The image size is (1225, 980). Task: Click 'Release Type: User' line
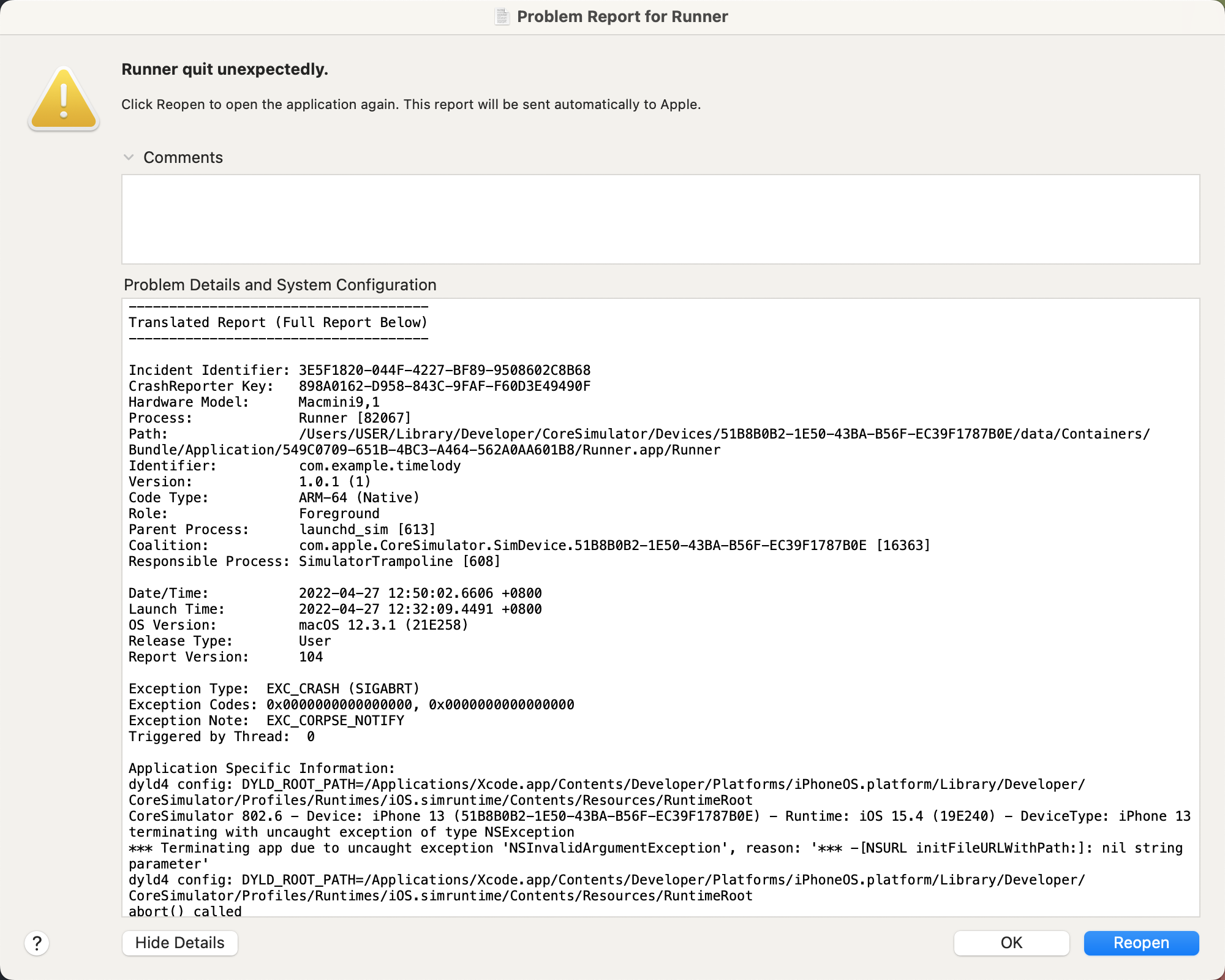(230, 641)
